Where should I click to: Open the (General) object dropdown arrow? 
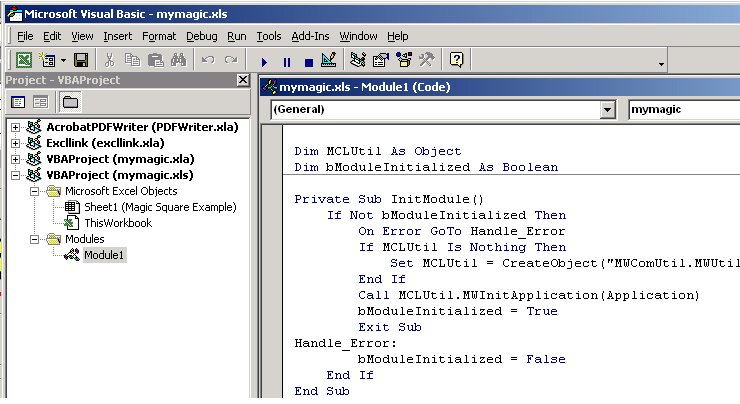pos(607,110)
